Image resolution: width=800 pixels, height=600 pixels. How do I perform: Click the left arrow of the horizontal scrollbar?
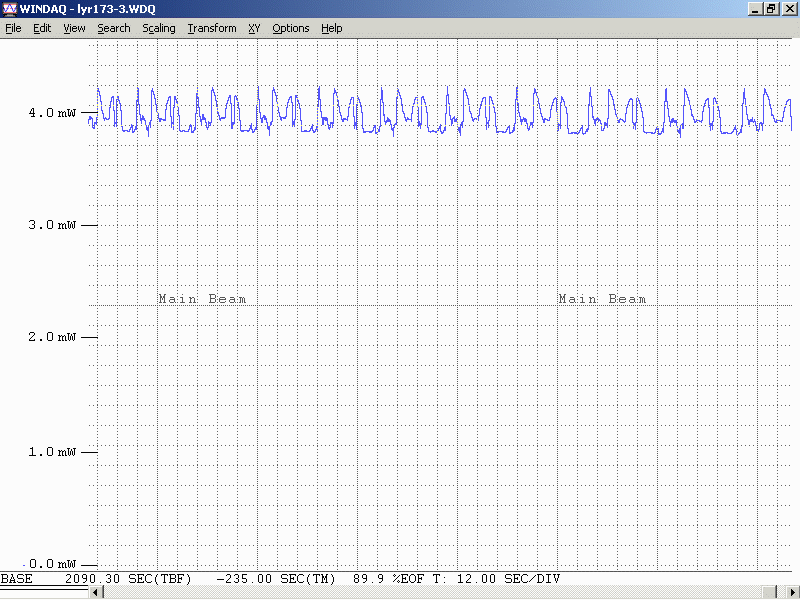96,593
